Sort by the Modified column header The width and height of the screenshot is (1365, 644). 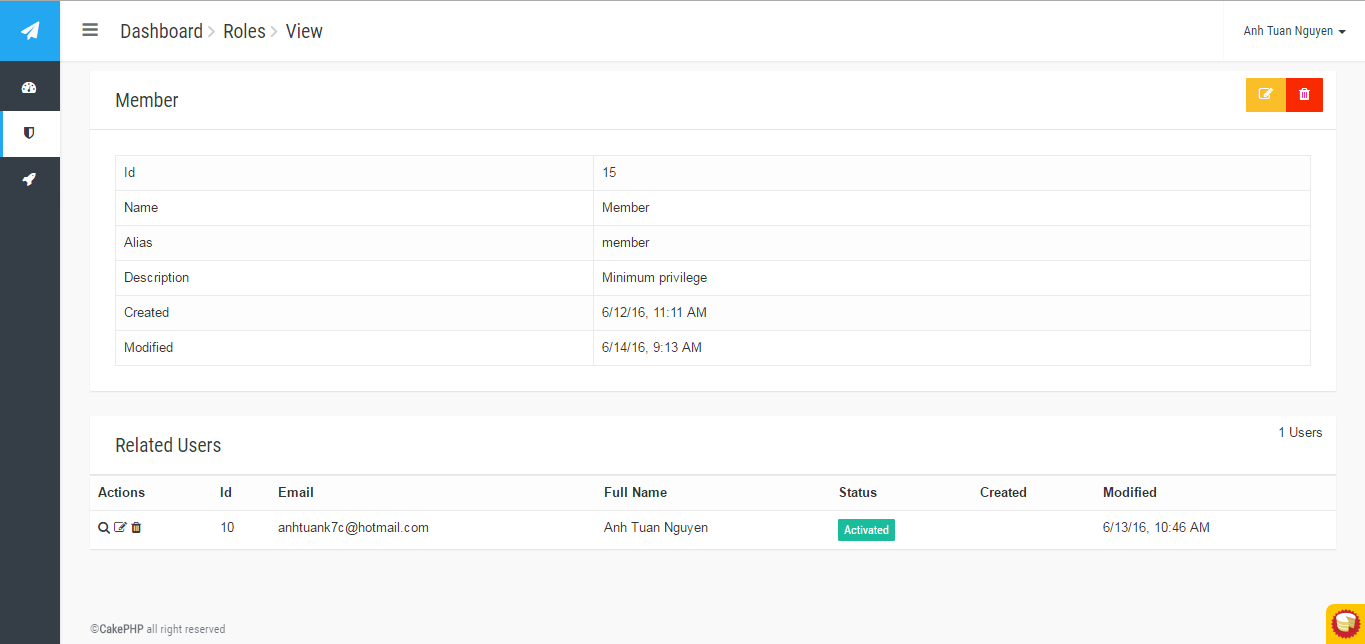tap(1130, 492)
